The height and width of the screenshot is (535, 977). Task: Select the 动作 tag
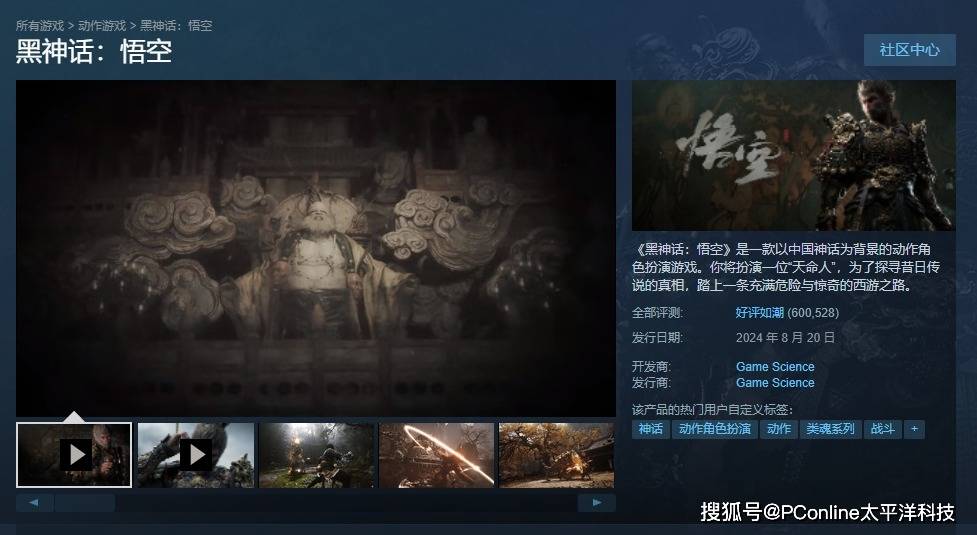click(779, 429)
